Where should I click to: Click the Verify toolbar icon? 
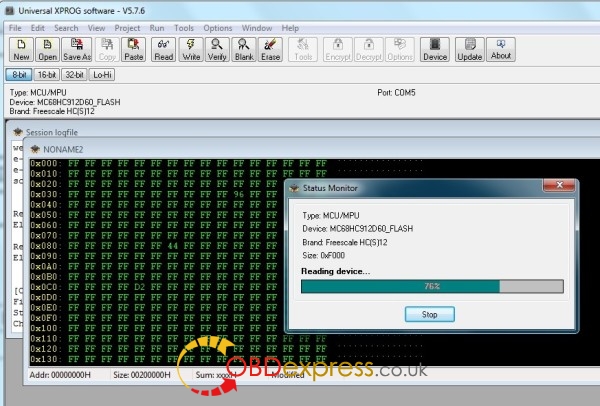point(217,49)
